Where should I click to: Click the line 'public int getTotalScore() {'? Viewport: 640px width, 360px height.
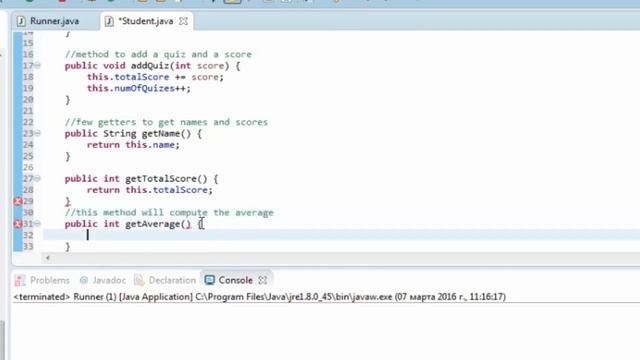141,179
